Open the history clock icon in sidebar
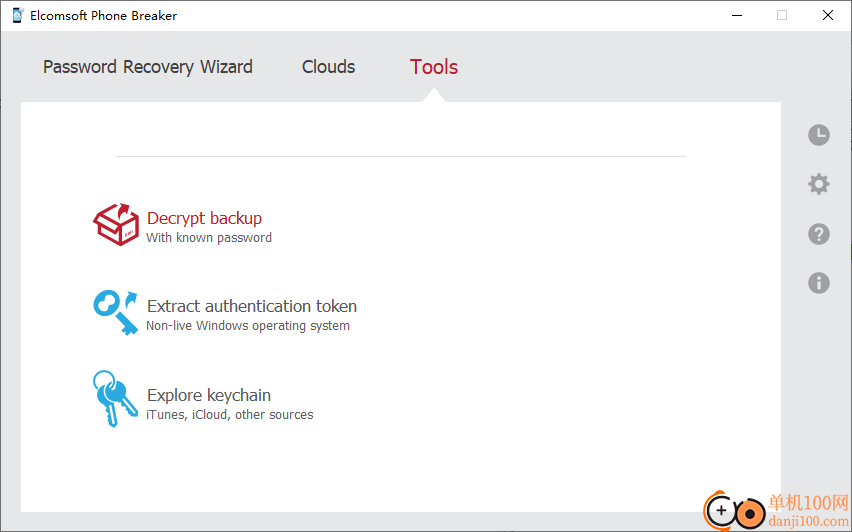Screen dimensions: 852x532 point(818,135)
